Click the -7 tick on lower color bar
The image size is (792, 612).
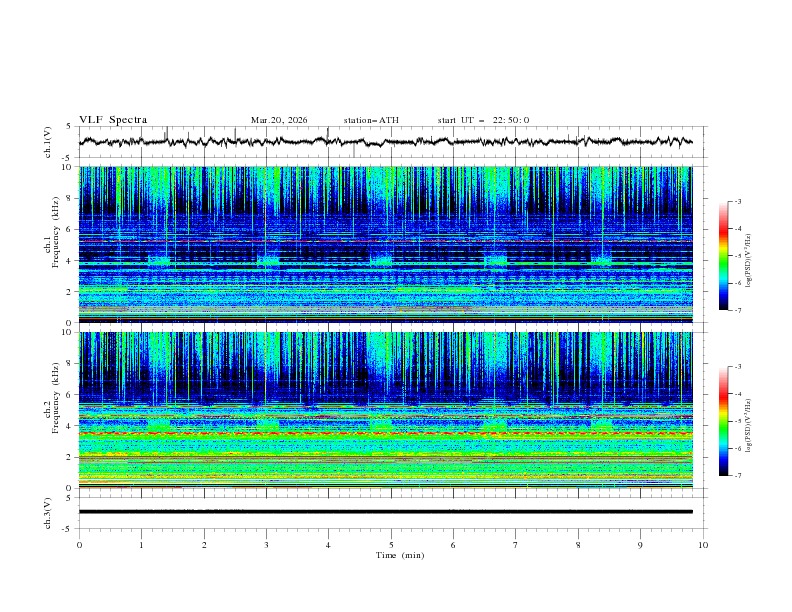tap(738, 476)
